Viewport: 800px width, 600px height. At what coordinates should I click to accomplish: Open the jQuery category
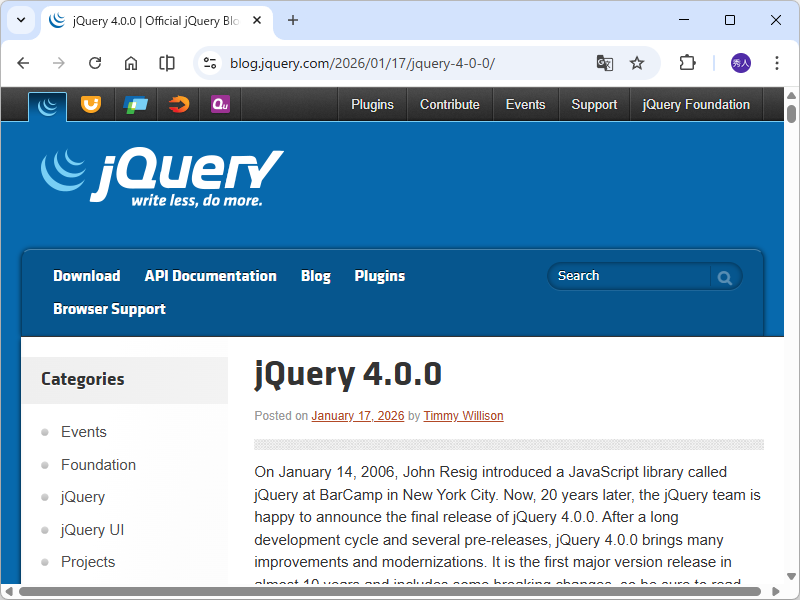[83, 497]
